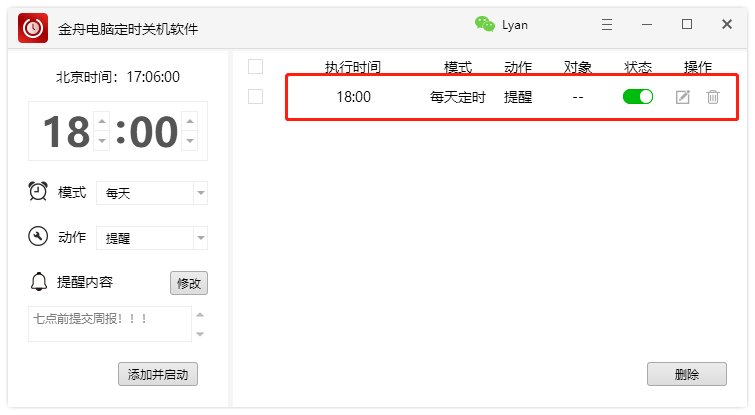Click the 模式 column header in table

[458, 67]
